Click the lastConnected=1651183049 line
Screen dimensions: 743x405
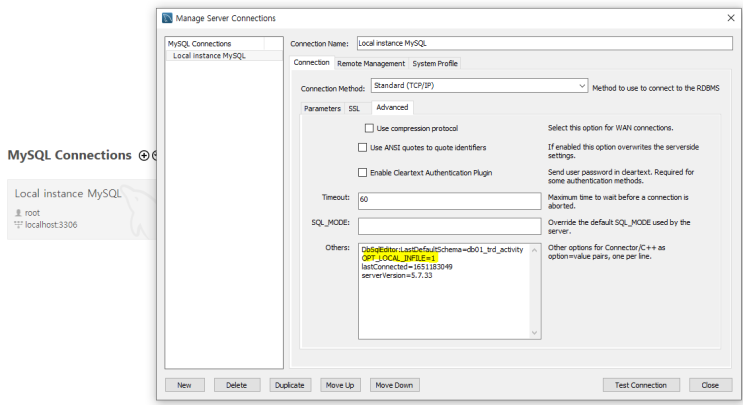407,267
